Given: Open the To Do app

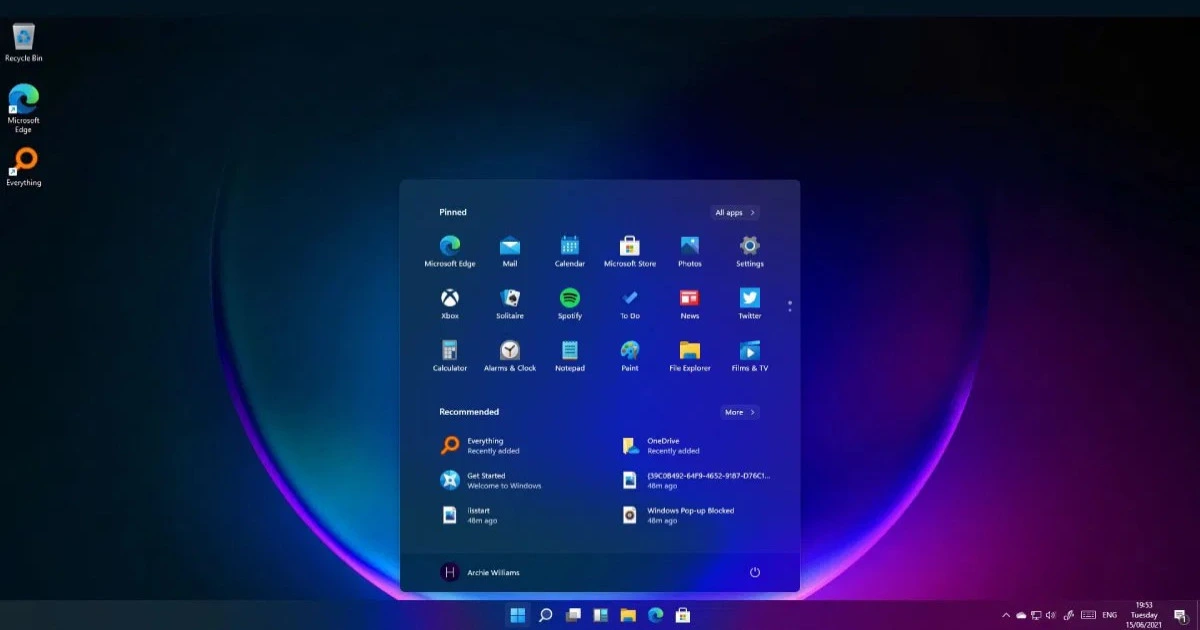Looking at the screenshot, I should coord(630,303).
